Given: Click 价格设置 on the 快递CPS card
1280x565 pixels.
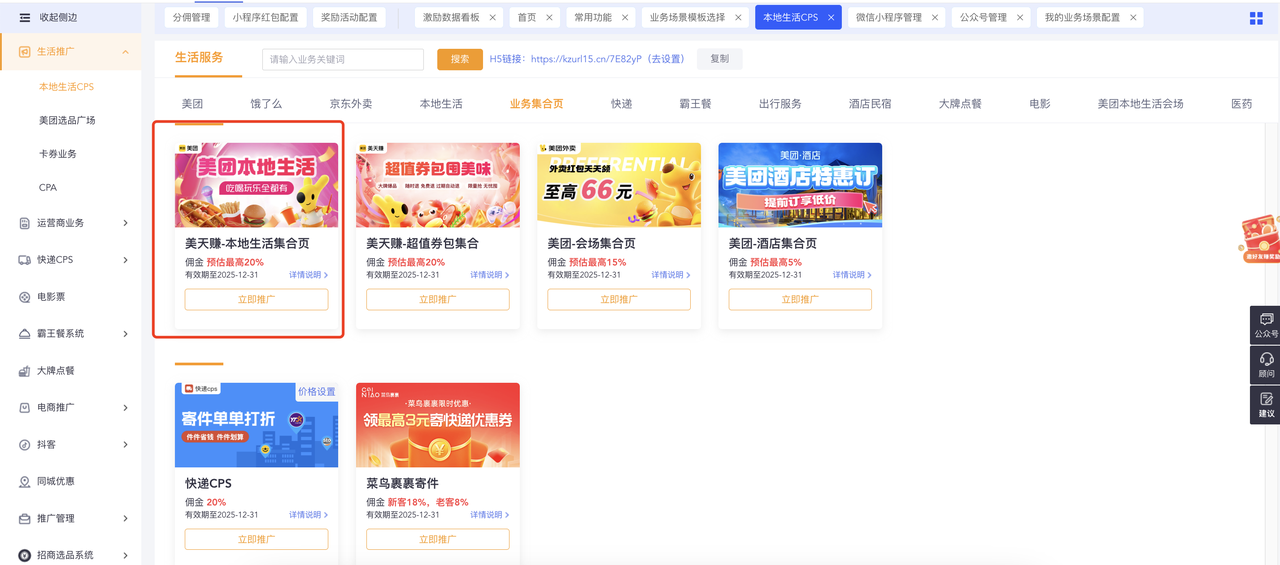Looking at the screenshot, I should 317,392.
